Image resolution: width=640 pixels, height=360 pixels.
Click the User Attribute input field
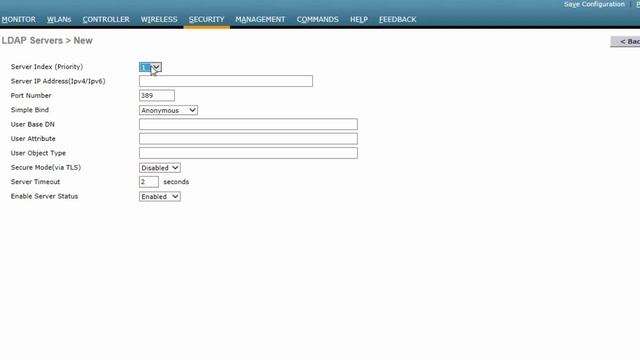click(x=248, y=138)
